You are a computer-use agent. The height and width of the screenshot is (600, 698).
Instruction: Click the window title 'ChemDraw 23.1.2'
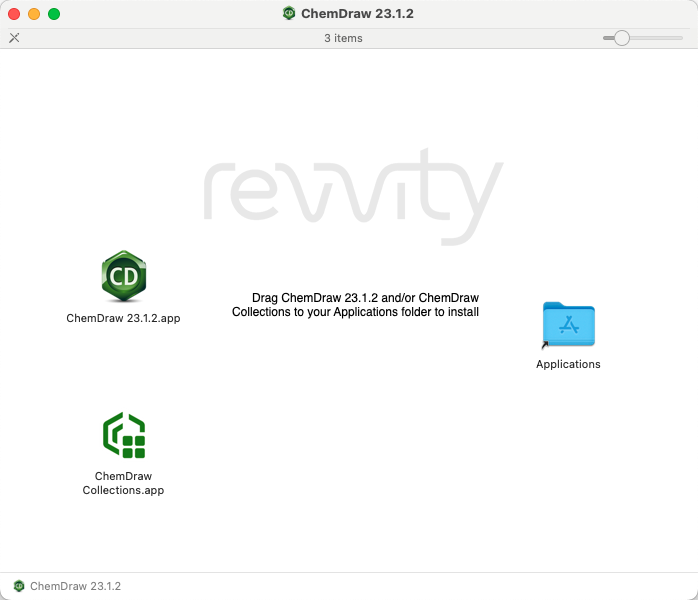[x=357, y=13]
